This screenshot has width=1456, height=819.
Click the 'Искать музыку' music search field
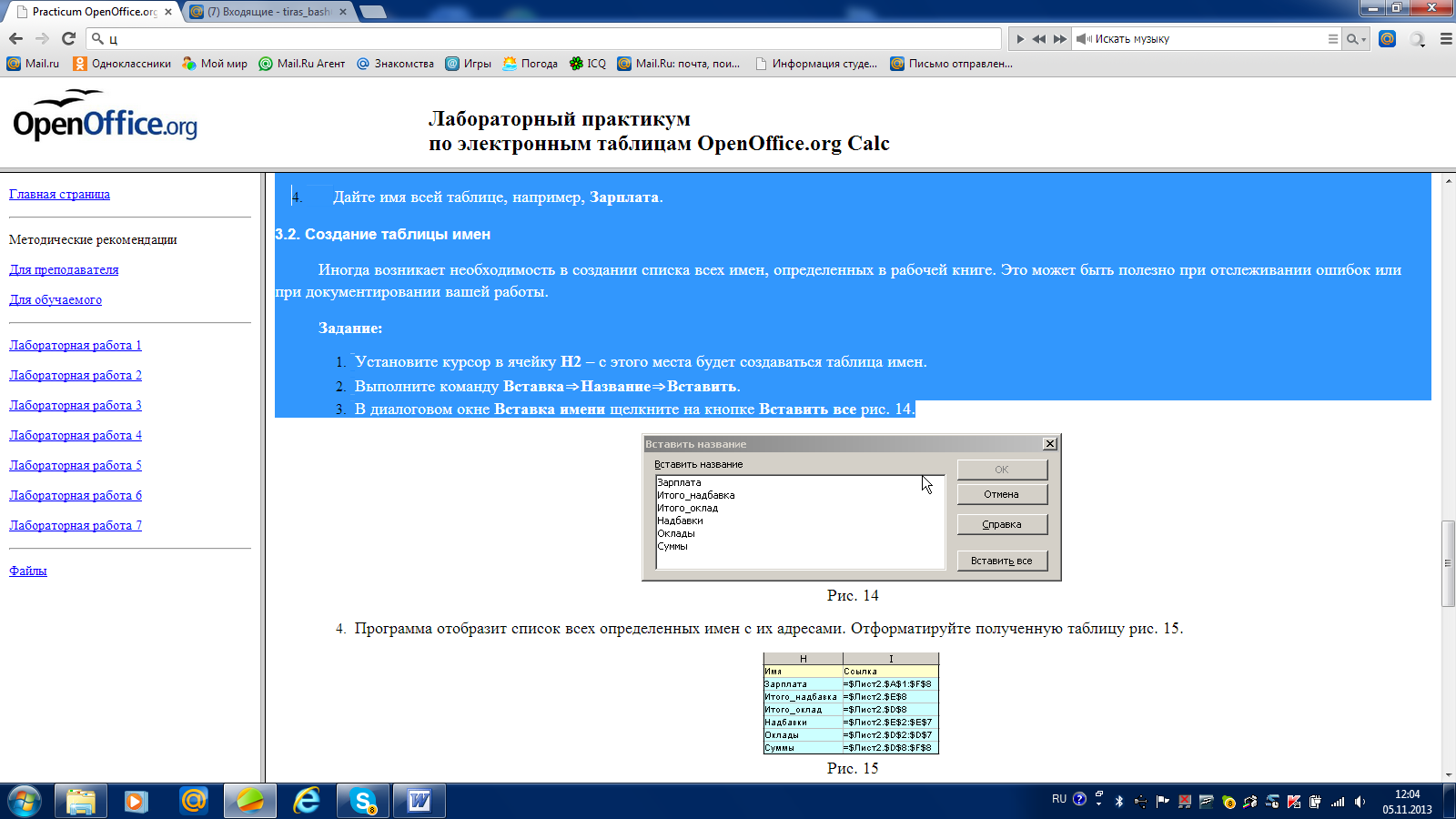(1206, 39)
